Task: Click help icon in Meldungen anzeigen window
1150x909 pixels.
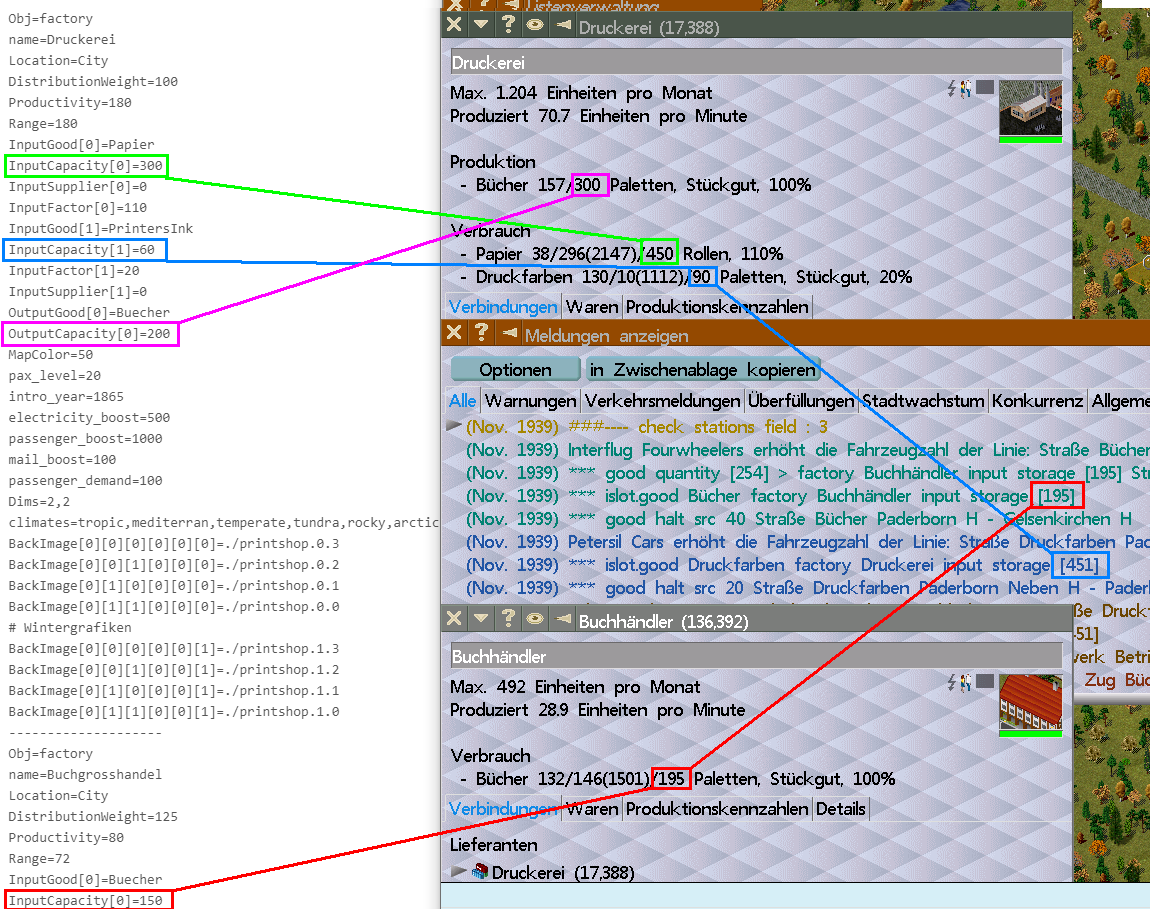Action: tap(481, 333)
